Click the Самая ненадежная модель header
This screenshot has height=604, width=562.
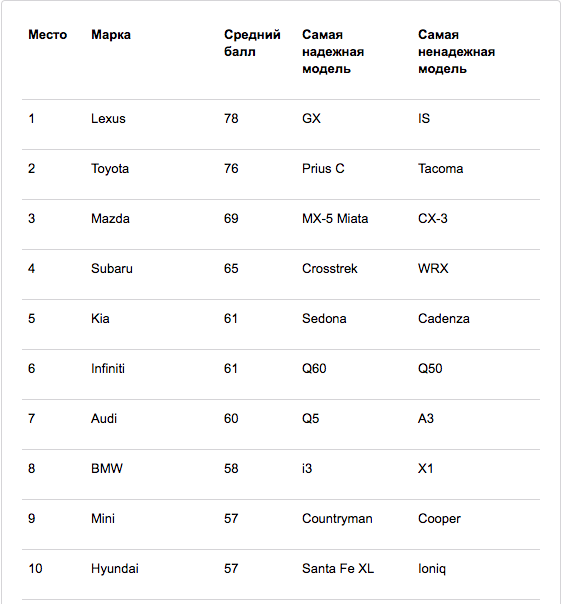[x=456, y=52]
